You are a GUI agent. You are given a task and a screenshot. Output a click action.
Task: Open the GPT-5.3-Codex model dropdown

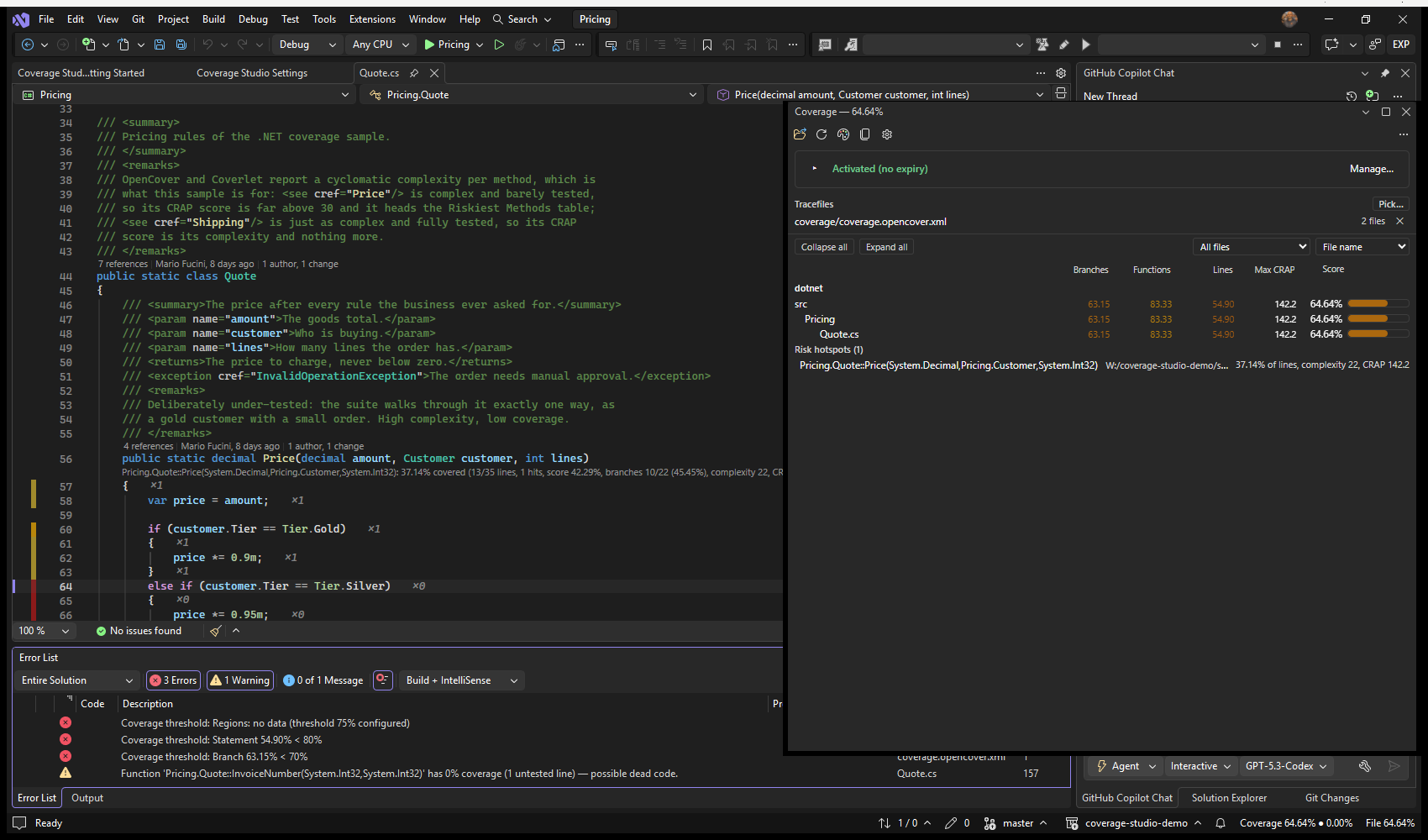[1286, 766]
